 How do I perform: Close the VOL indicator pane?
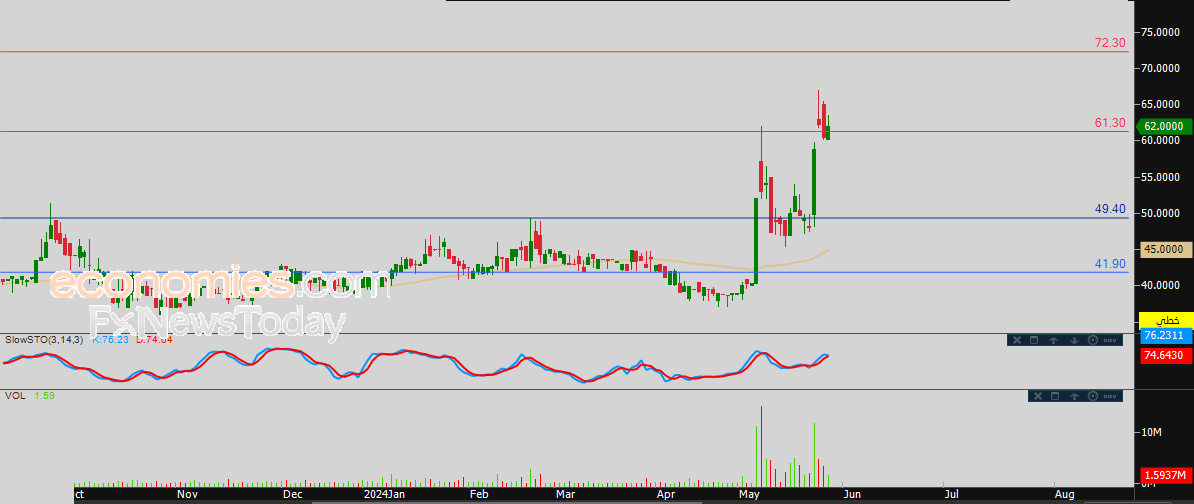point(1036,397)
